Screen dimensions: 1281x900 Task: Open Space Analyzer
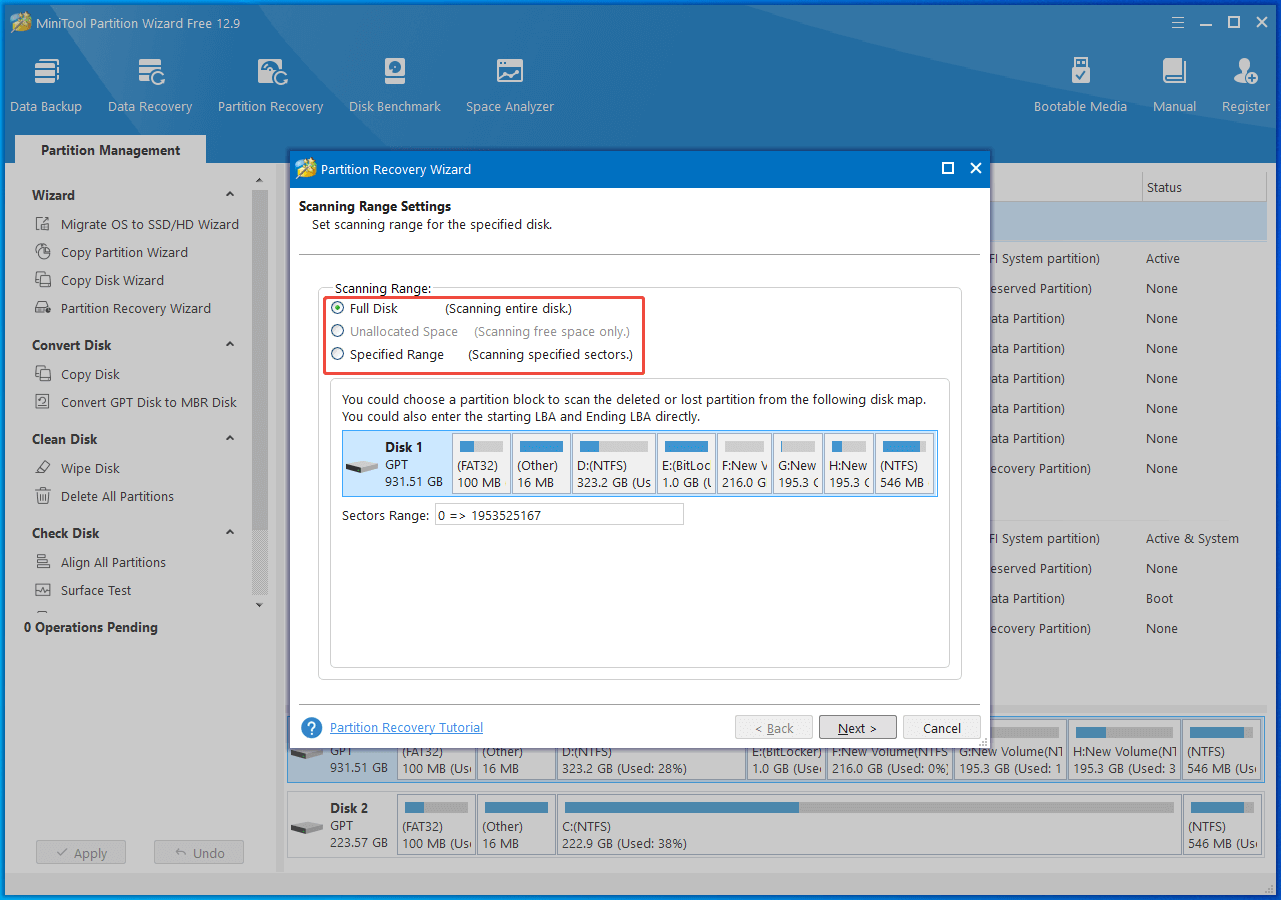tap(509, 85)
